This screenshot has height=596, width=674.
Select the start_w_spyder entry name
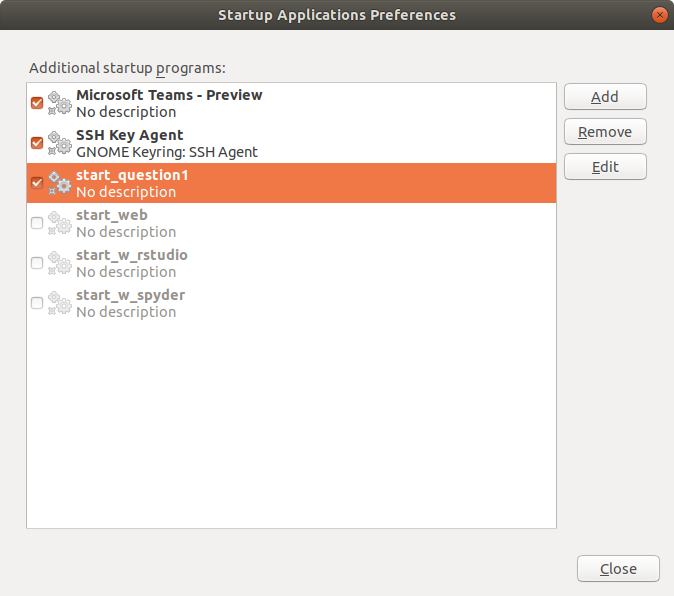(x=130, y=295)
